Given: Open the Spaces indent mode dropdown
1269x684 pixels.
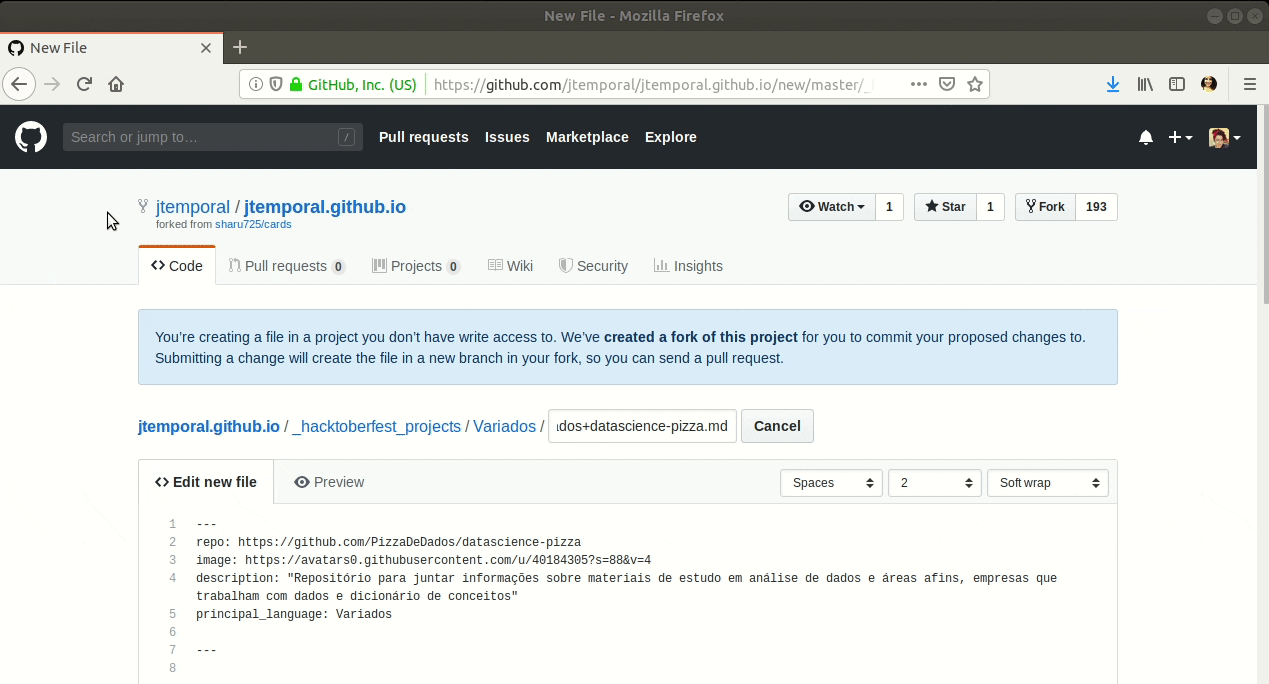Looking at the screenshot, I should pos(831,483).
